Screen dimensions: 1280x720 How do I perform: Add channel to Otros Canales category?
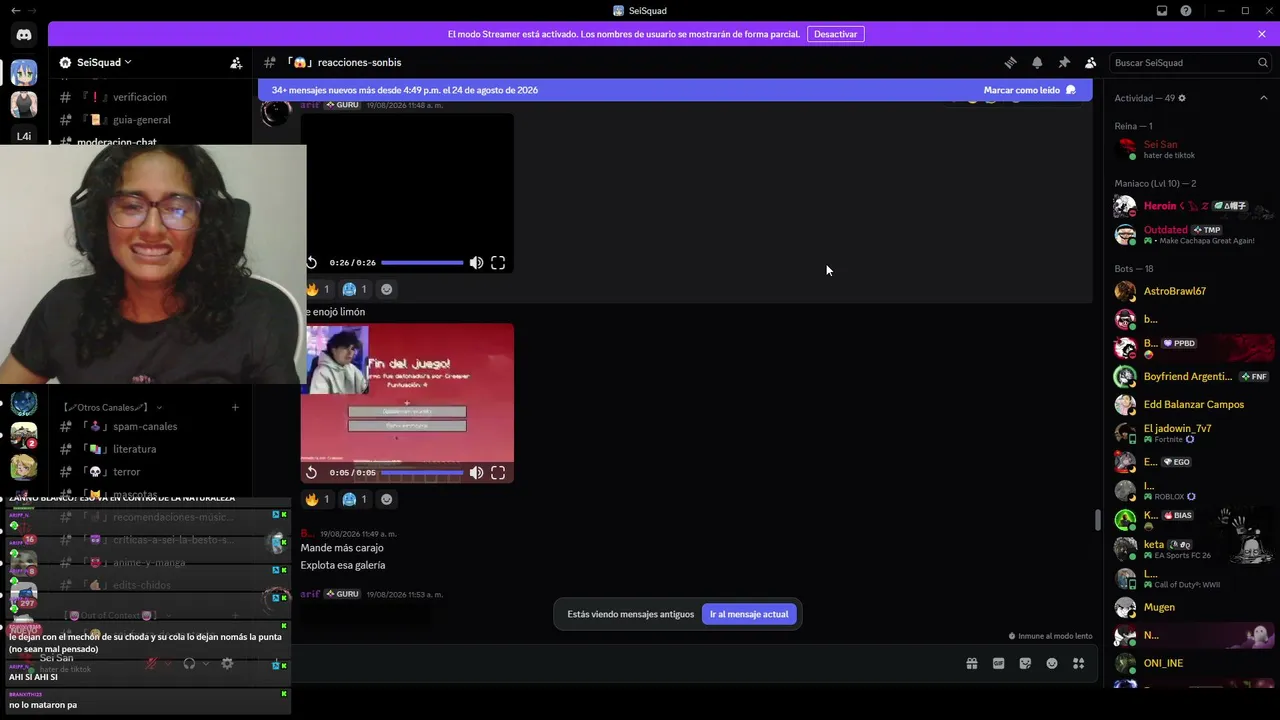tap(235, 407)
